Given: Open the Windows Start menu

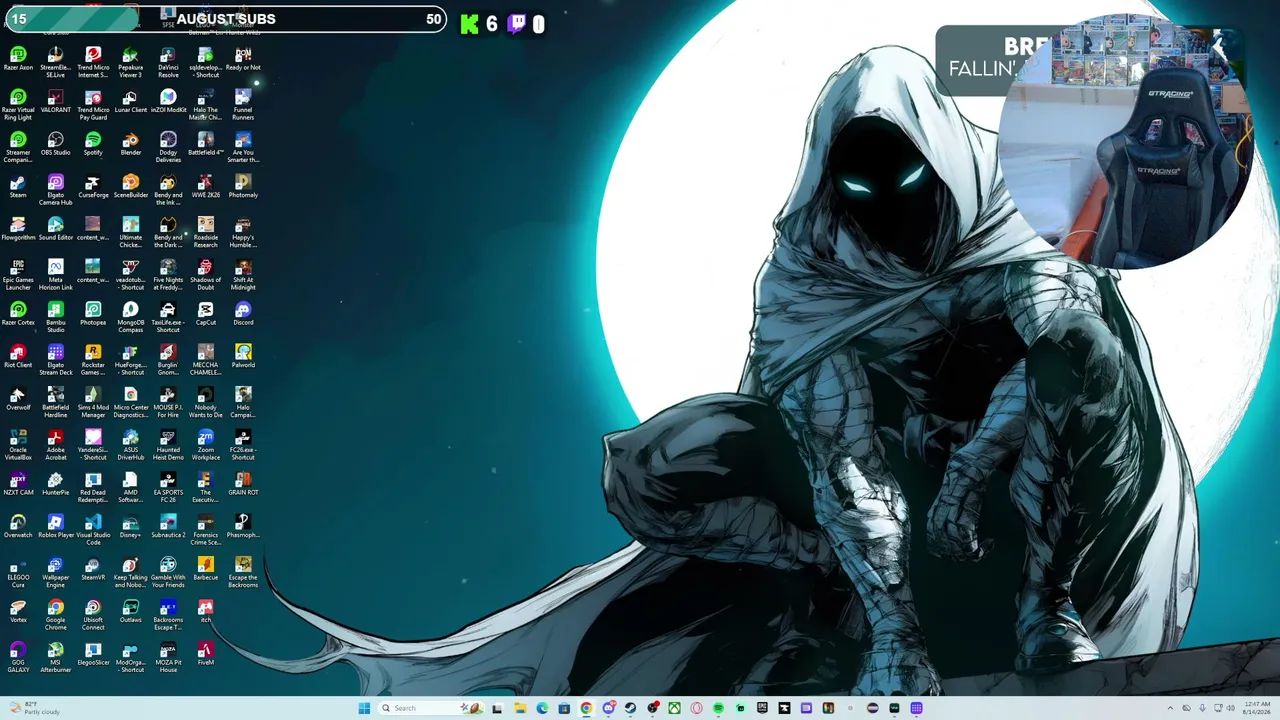Looking at the screenshot, I should 364,708.
